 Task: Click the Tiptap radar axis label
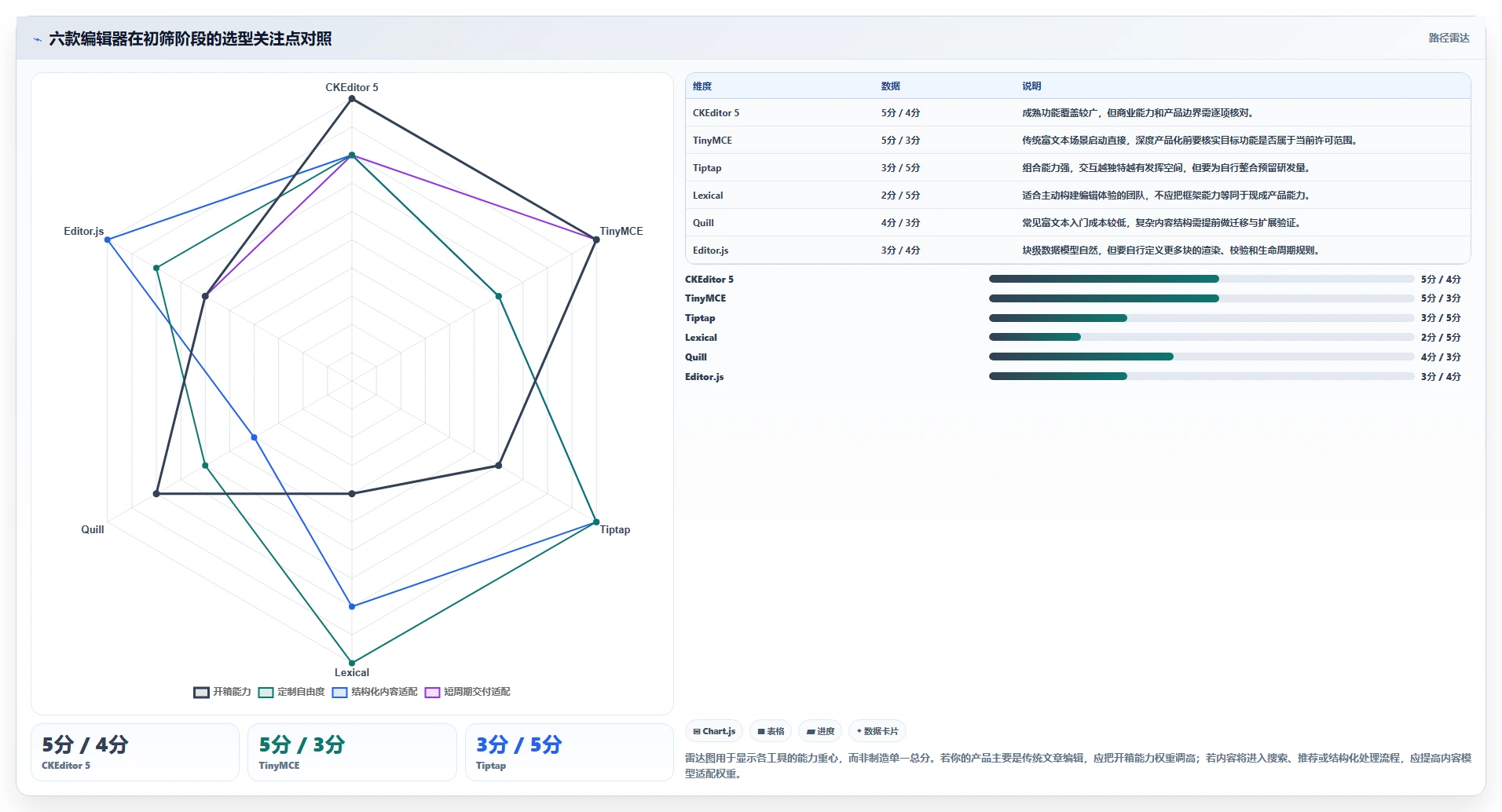(615, 529)
